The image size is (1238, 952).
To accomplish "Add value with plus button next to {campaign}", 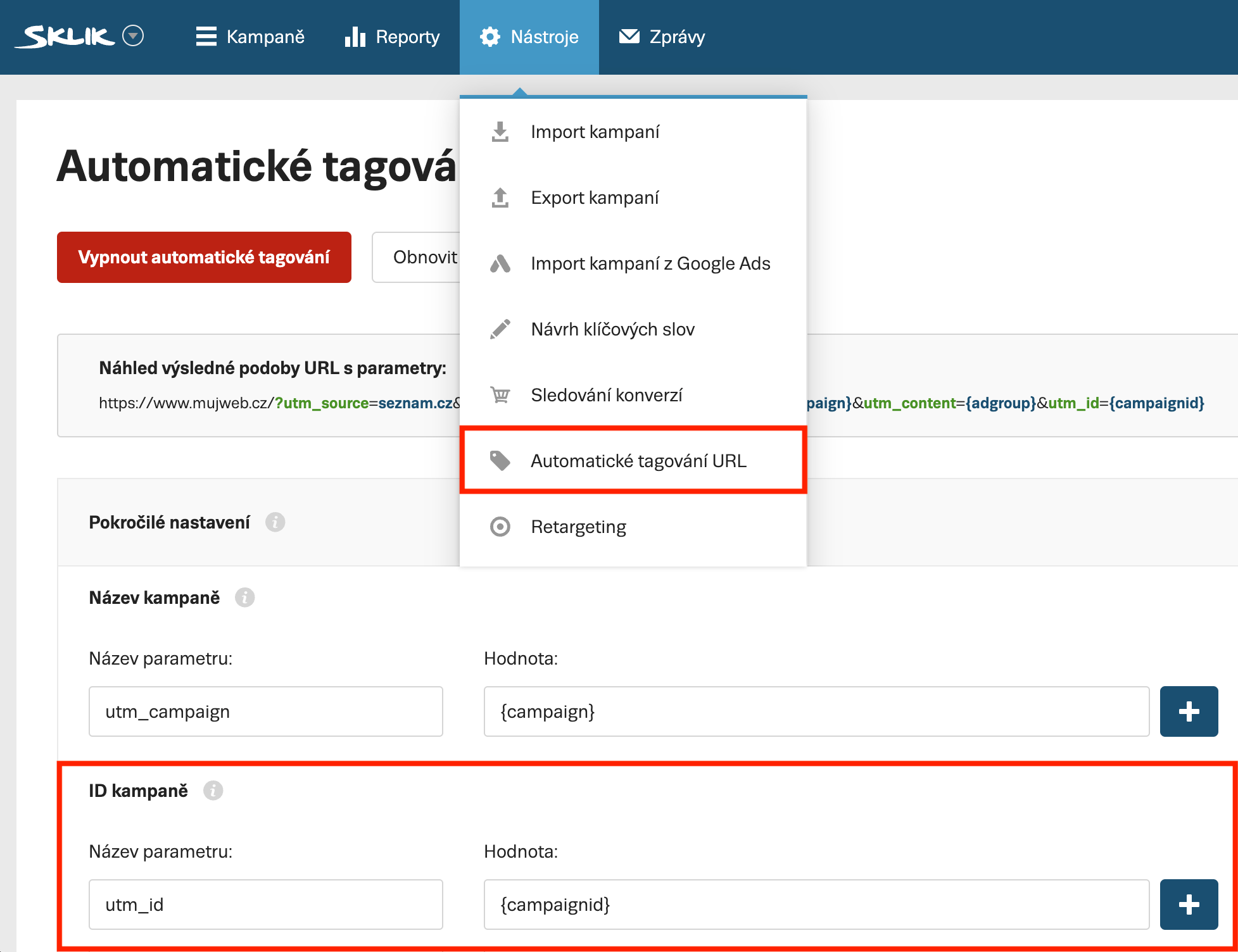I will coord(1189,711).
